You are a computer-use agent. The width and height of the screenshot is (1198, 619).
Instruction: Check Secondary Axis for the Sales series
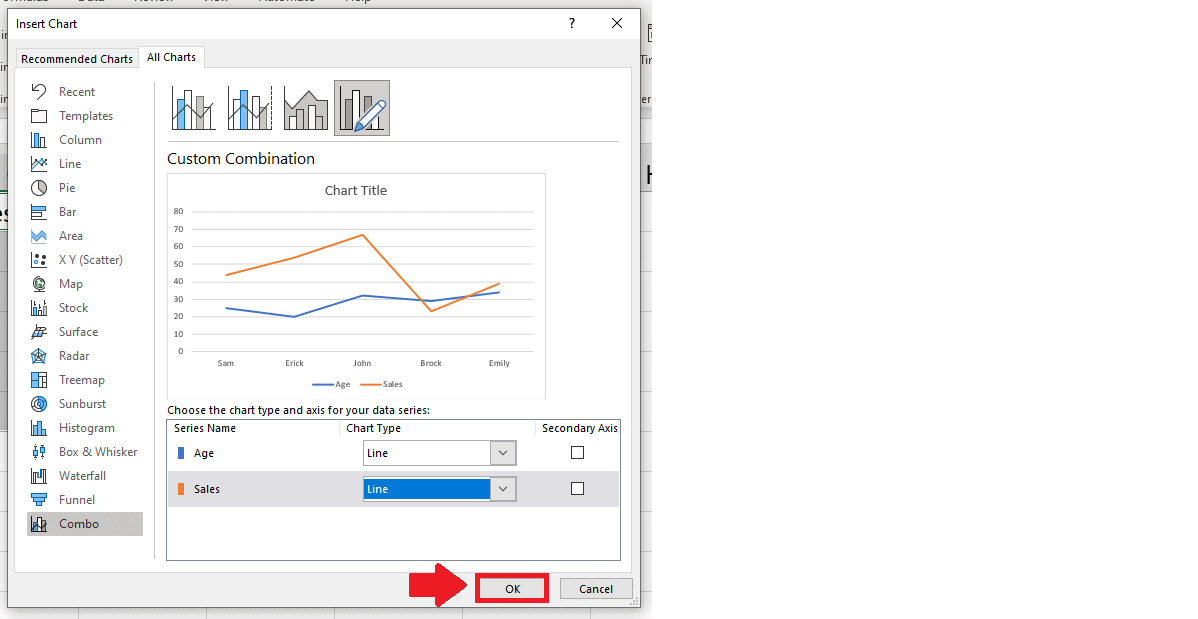(x=577, y=488)
